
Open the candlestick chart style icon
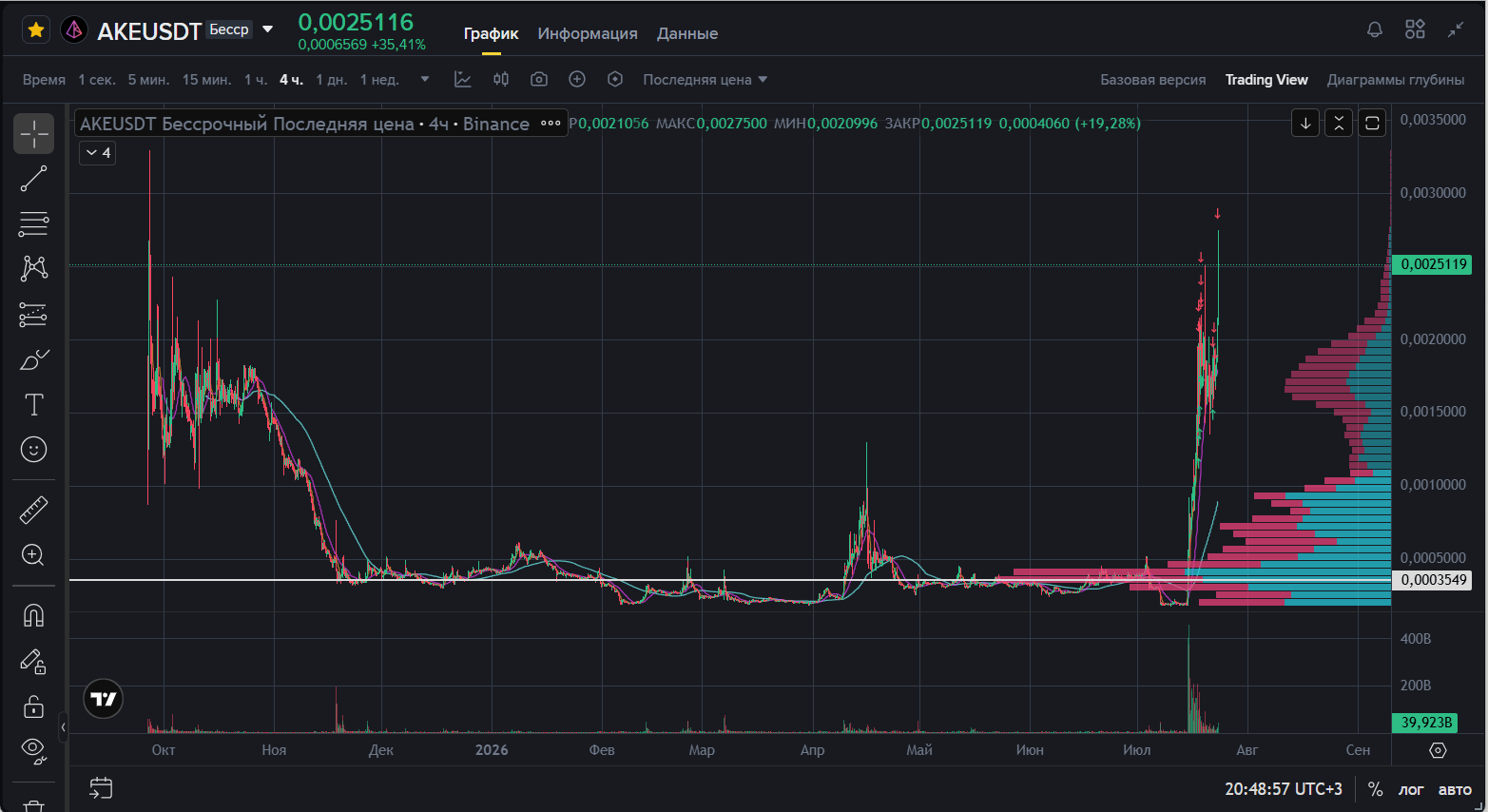(x=501, y=80)
